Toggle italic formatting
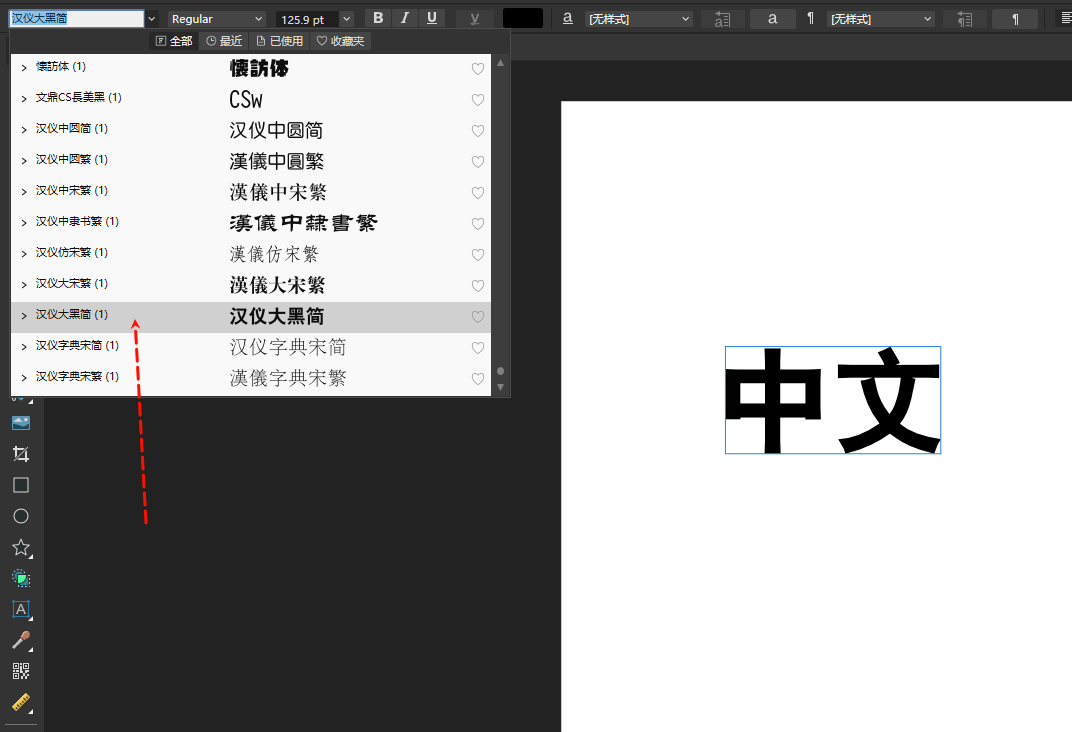Screen dimensions: 1072x732 tap(404, 17)
